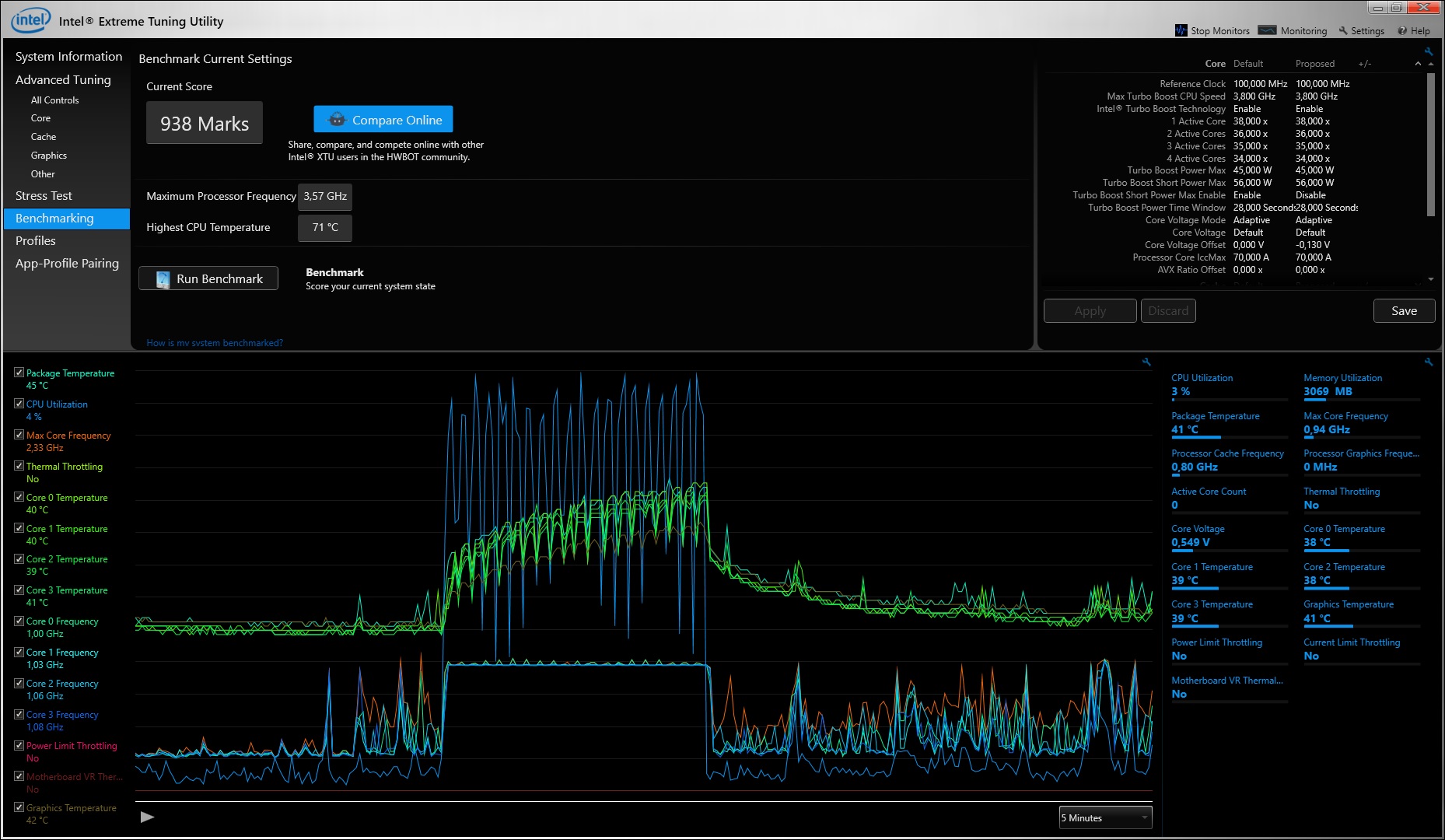Uncheck CPU Utilization graph line
This screenshot has width=1445, height=840.
(19, 404)
